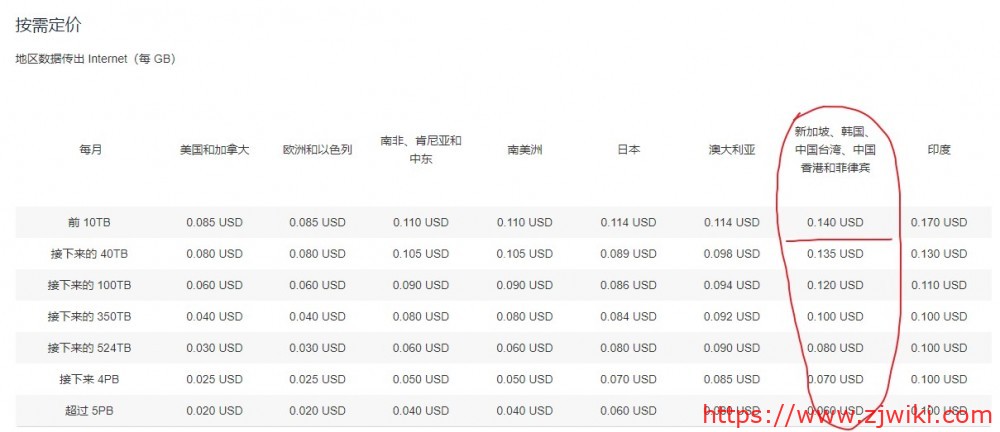Click 接下来 4PB price for 印度

pos(939,379)
